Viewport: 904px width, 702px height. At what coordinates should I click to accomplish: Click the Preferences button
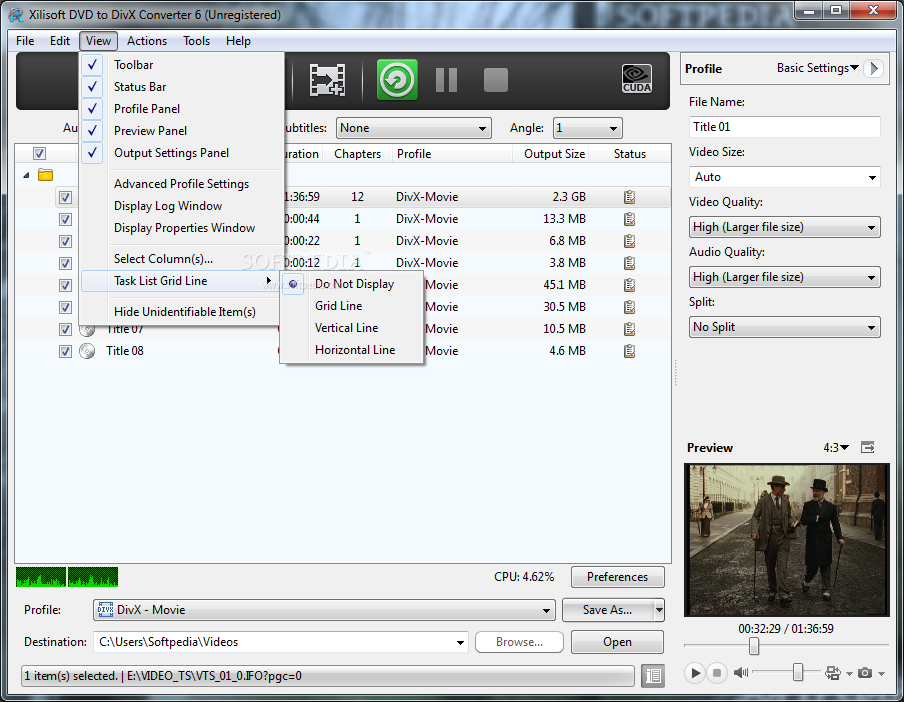click(617, 577)
